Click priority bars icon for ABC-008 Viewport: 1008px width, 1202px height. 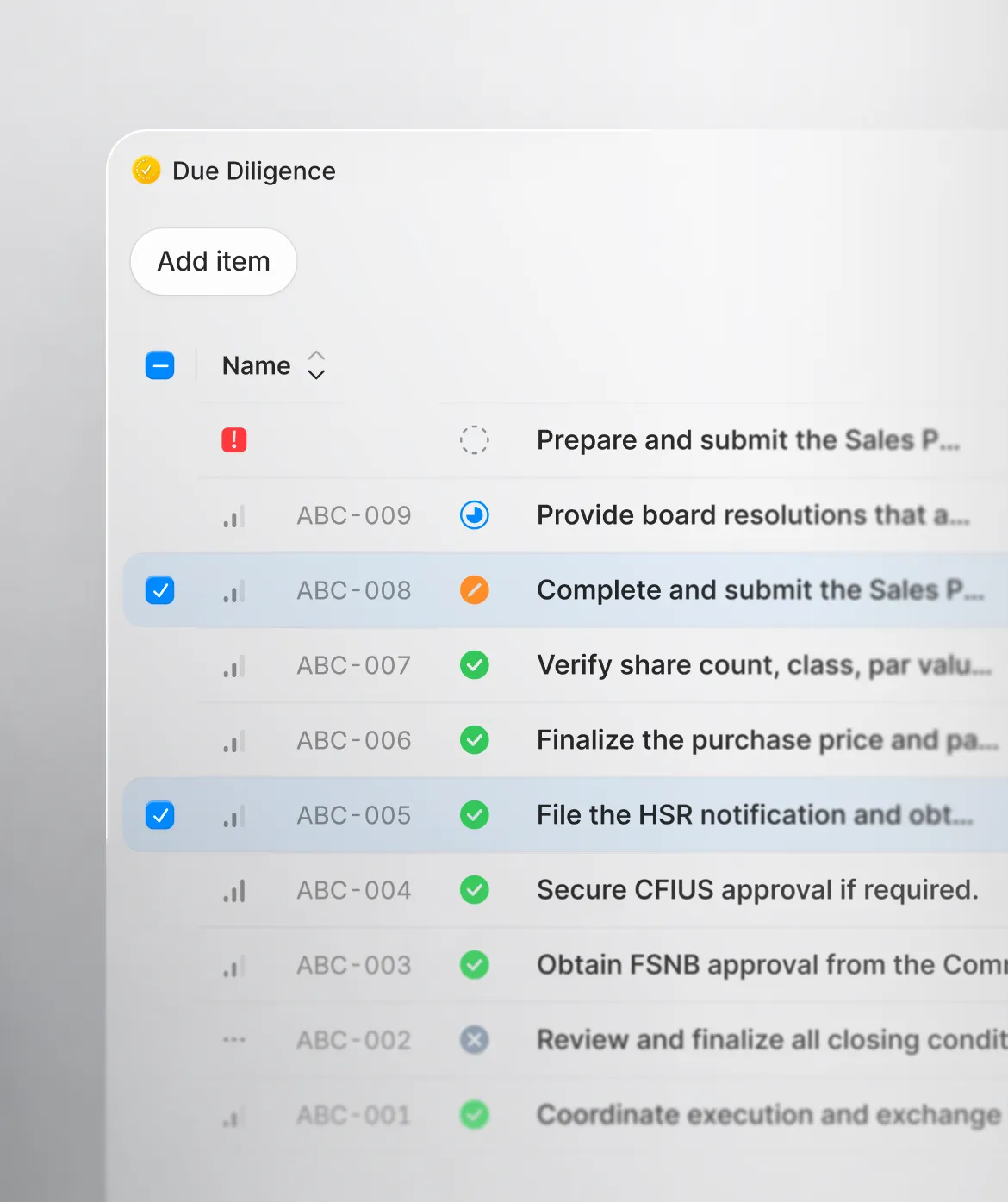click(x=234, y=591)
